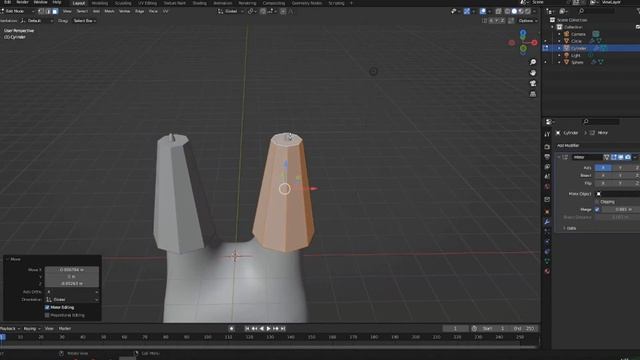Click play animation button in timeline
Image resolution: width=640 pixels, height=360 pixels.
coord(269,329)
